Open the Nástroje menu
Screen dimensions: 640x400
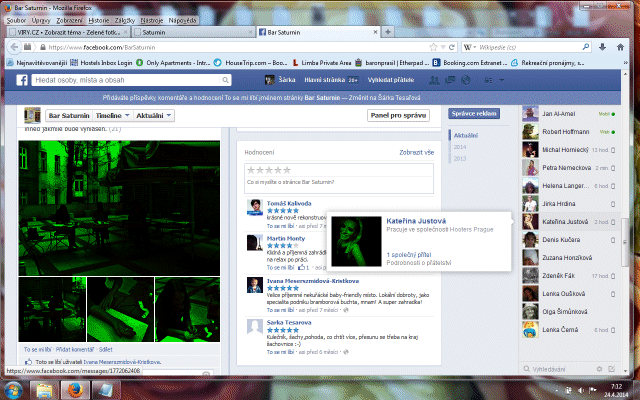click(152, 20)
